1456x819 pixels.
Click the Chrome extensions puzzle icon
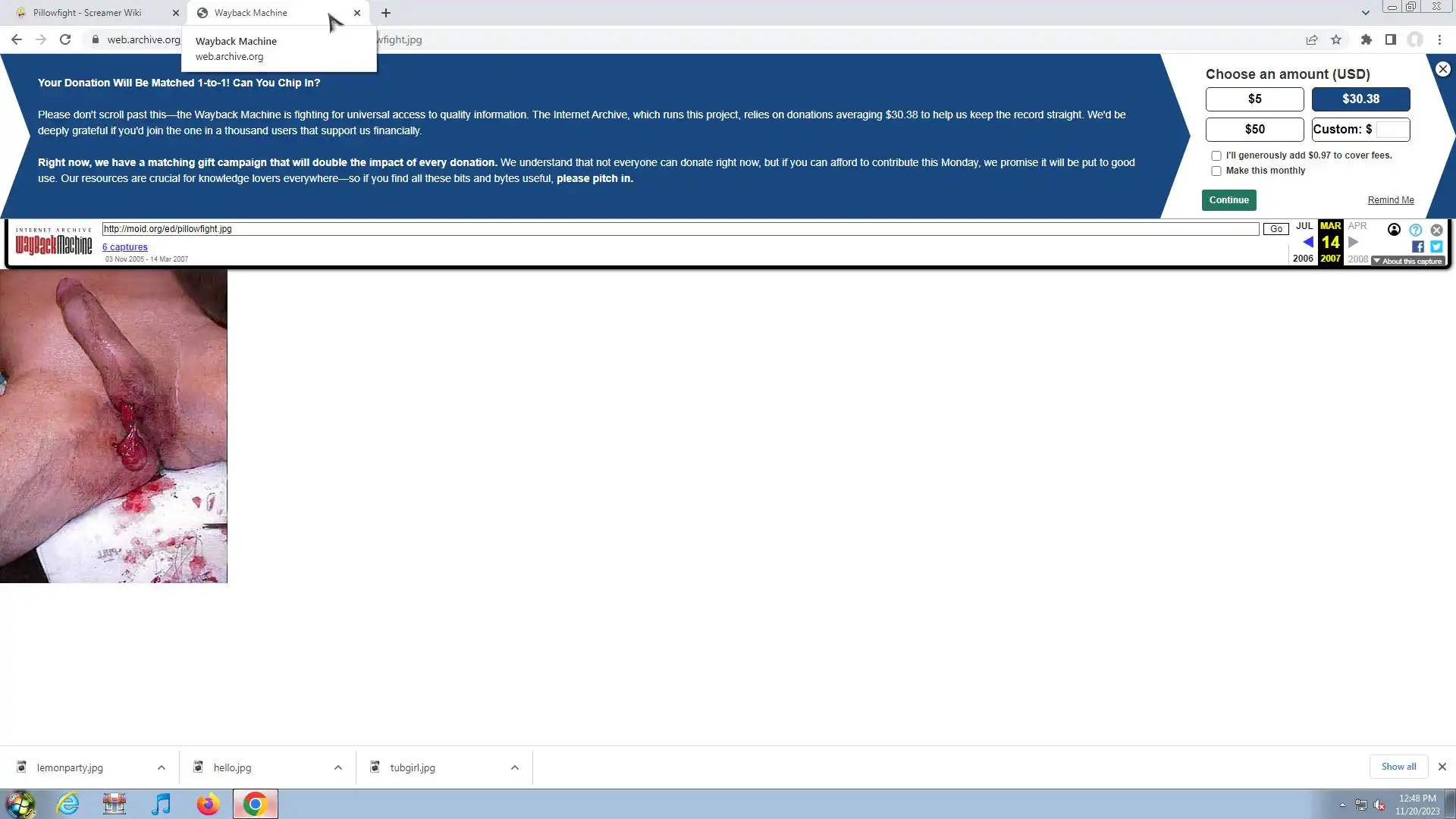1366,40
